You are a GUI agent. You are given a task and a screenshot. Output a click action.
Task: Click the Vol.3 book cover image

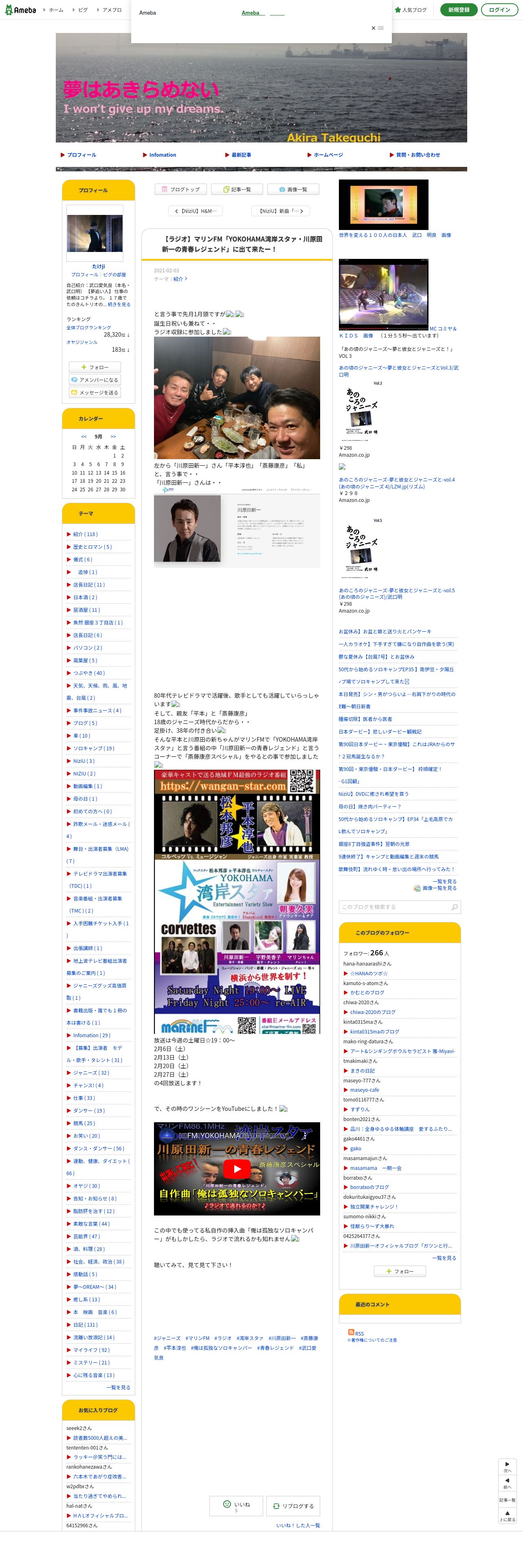362,411
